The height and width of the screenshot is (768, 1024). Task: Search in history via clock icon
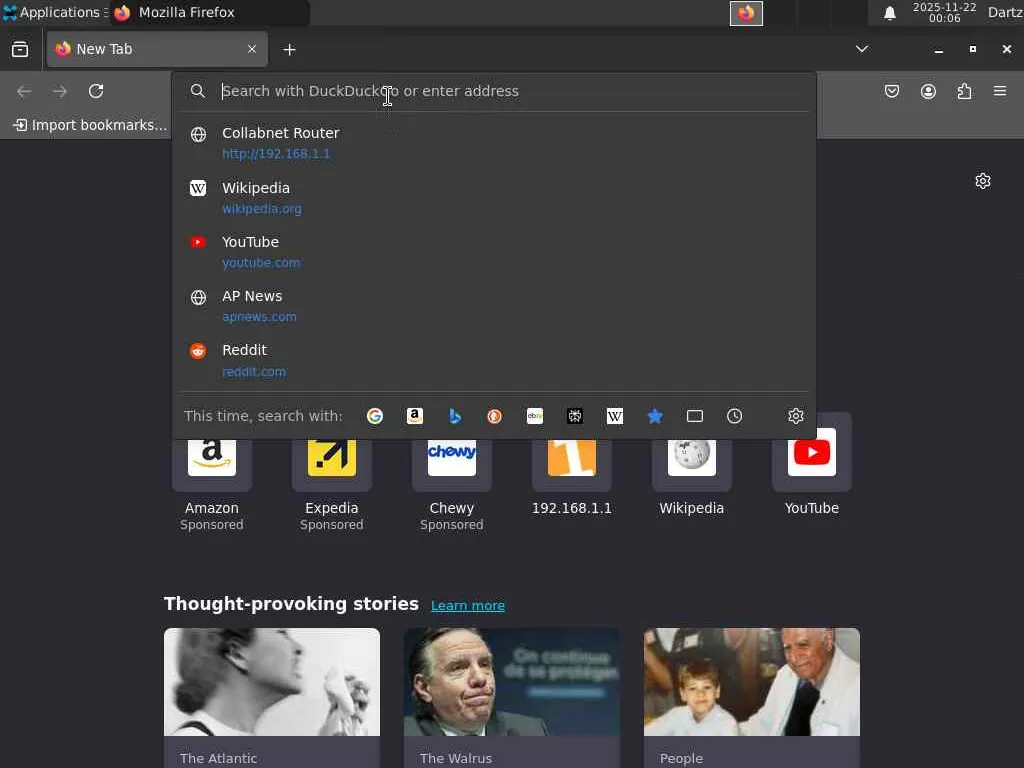(735, 416)
